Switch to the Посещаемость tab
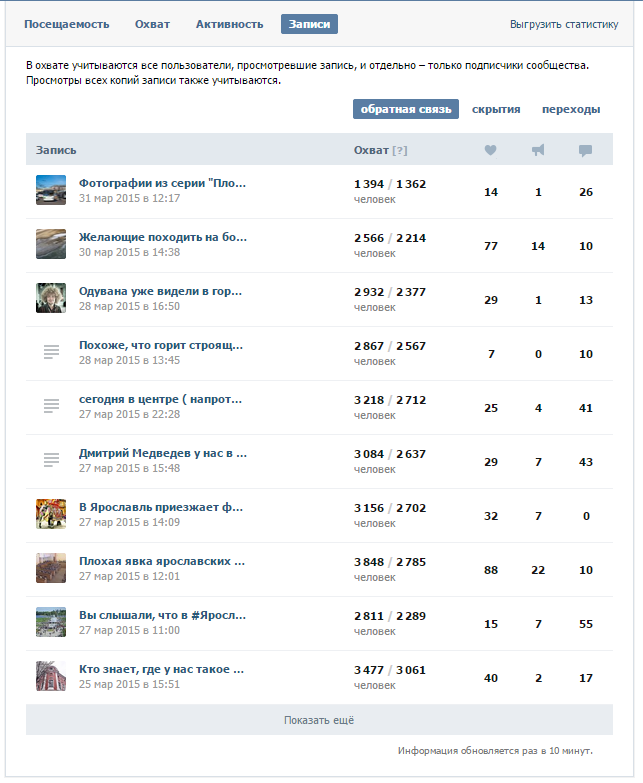The image size is (643, 783). pyautogui.click(x=67, y=24)
